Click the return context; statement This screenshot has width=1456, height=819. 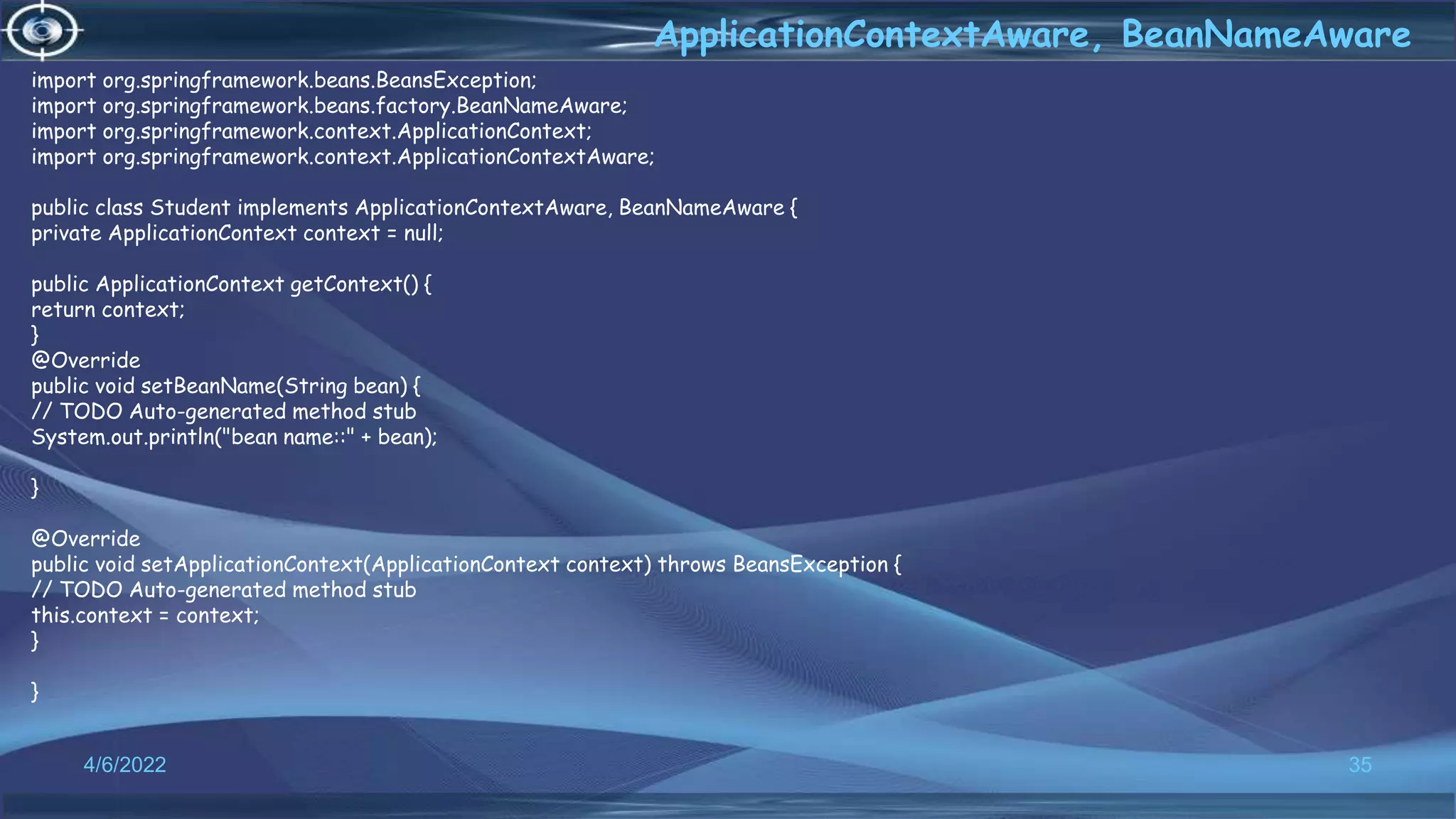(x=108, y=310)
